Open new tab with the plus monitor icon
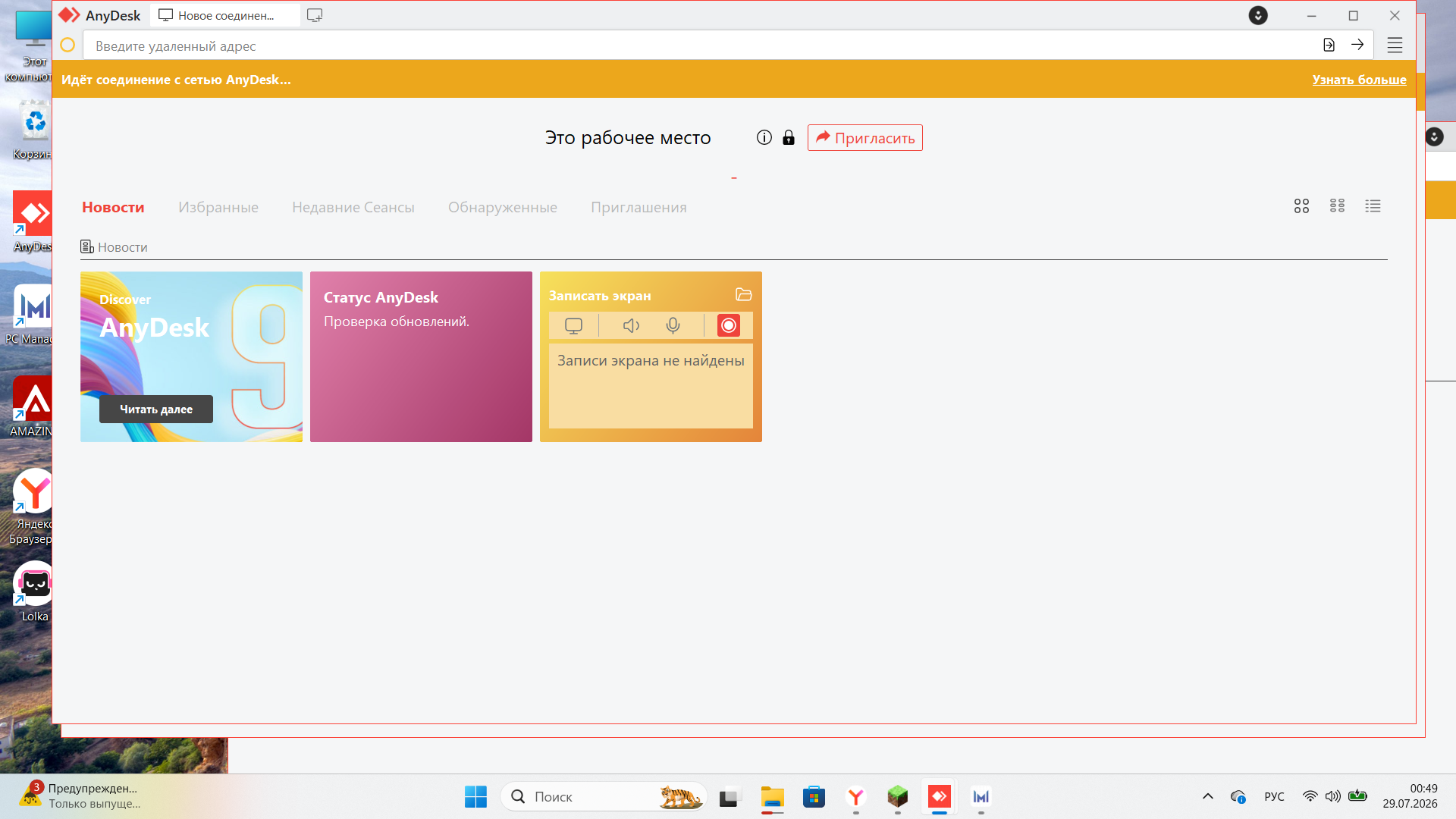Screen dimensions: 1456x819 click(x=315, y=15)
